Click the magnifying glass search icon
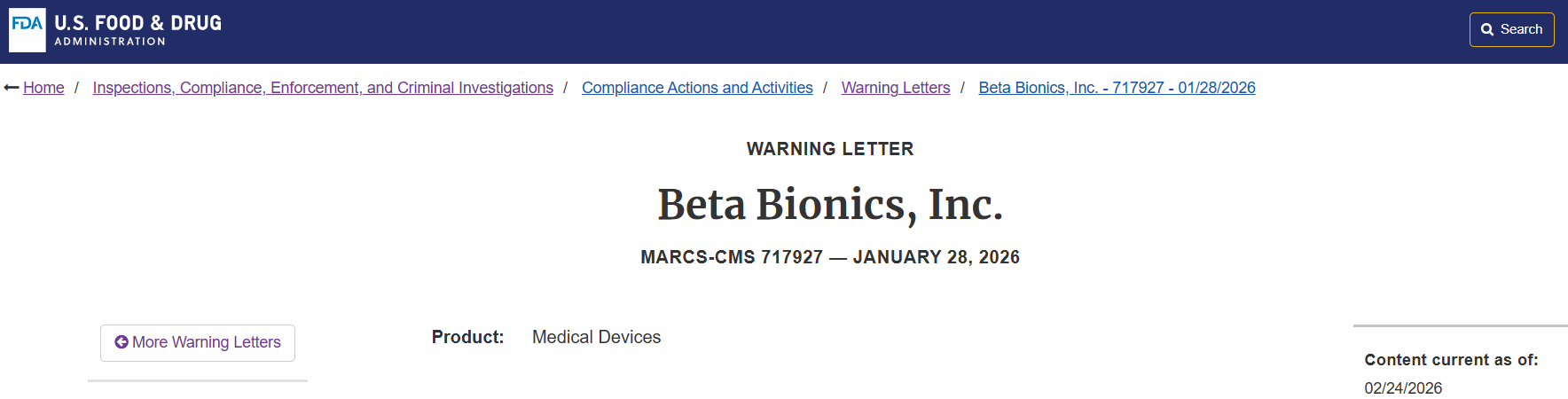The height and width of the screenshot is (399, 1568). pos(1487,29)
